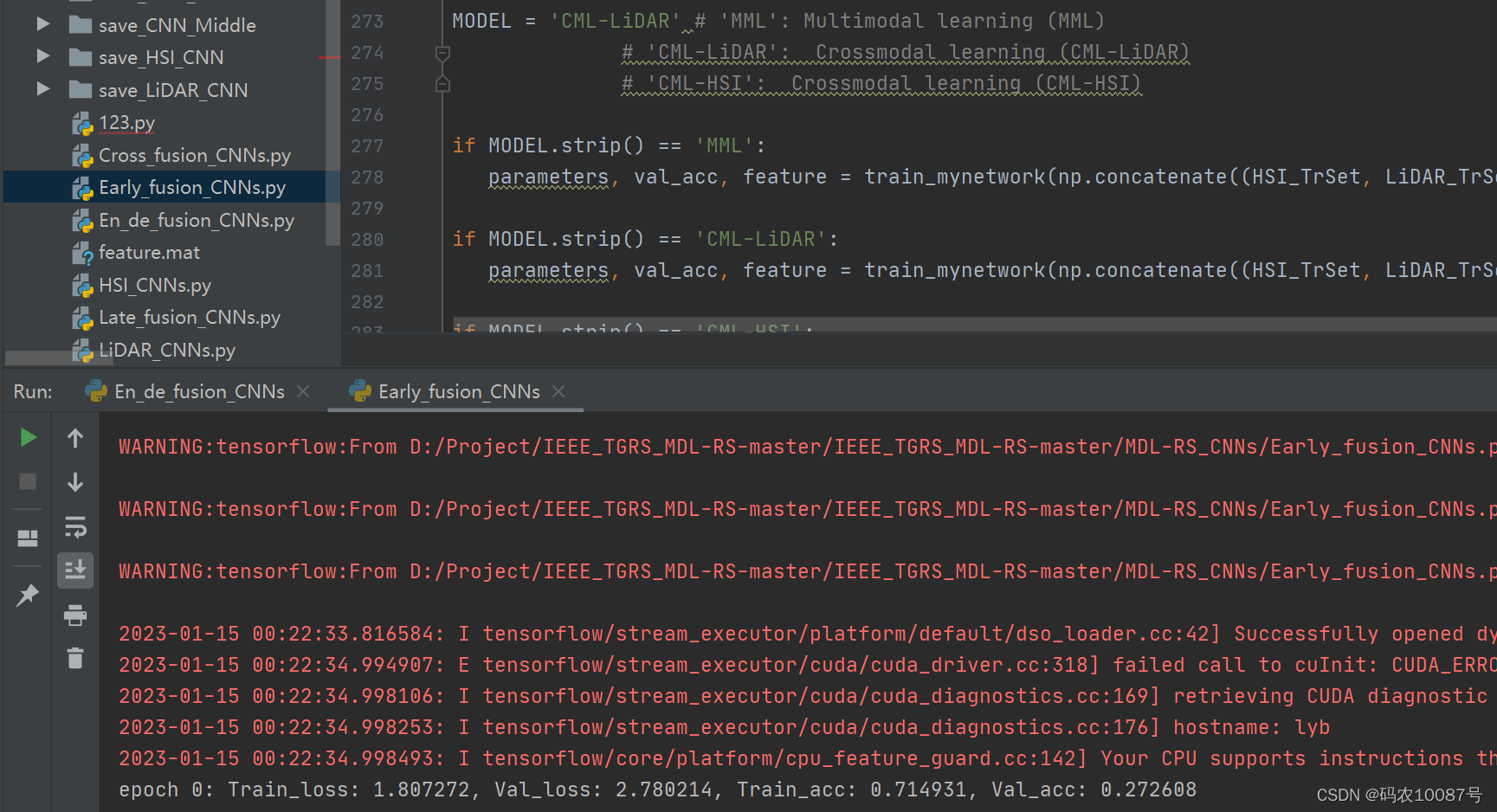Click line number 280 in gutter
The image size is (1497, 812).
click(x=367, y=240)
